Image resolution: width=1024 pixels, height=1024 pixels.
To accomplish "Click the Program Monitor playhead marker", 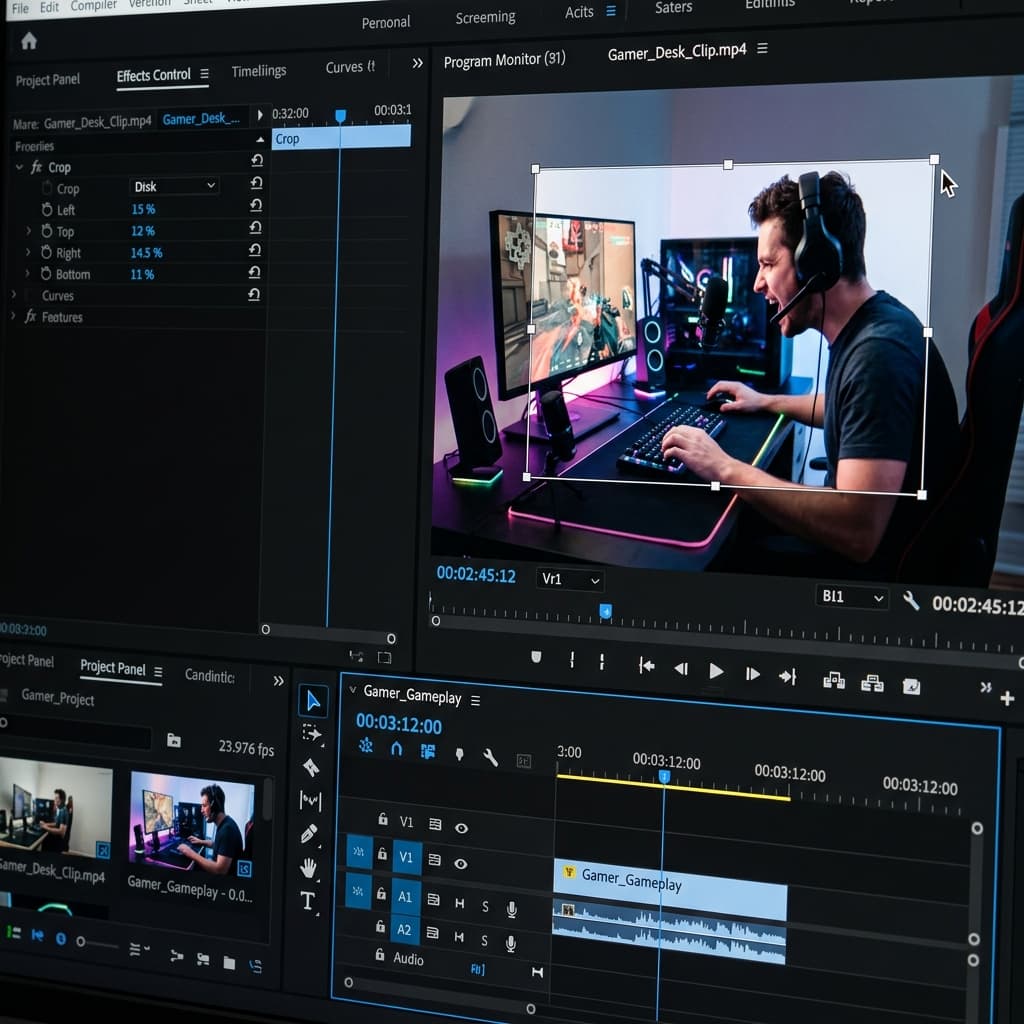I will [605, 611].
